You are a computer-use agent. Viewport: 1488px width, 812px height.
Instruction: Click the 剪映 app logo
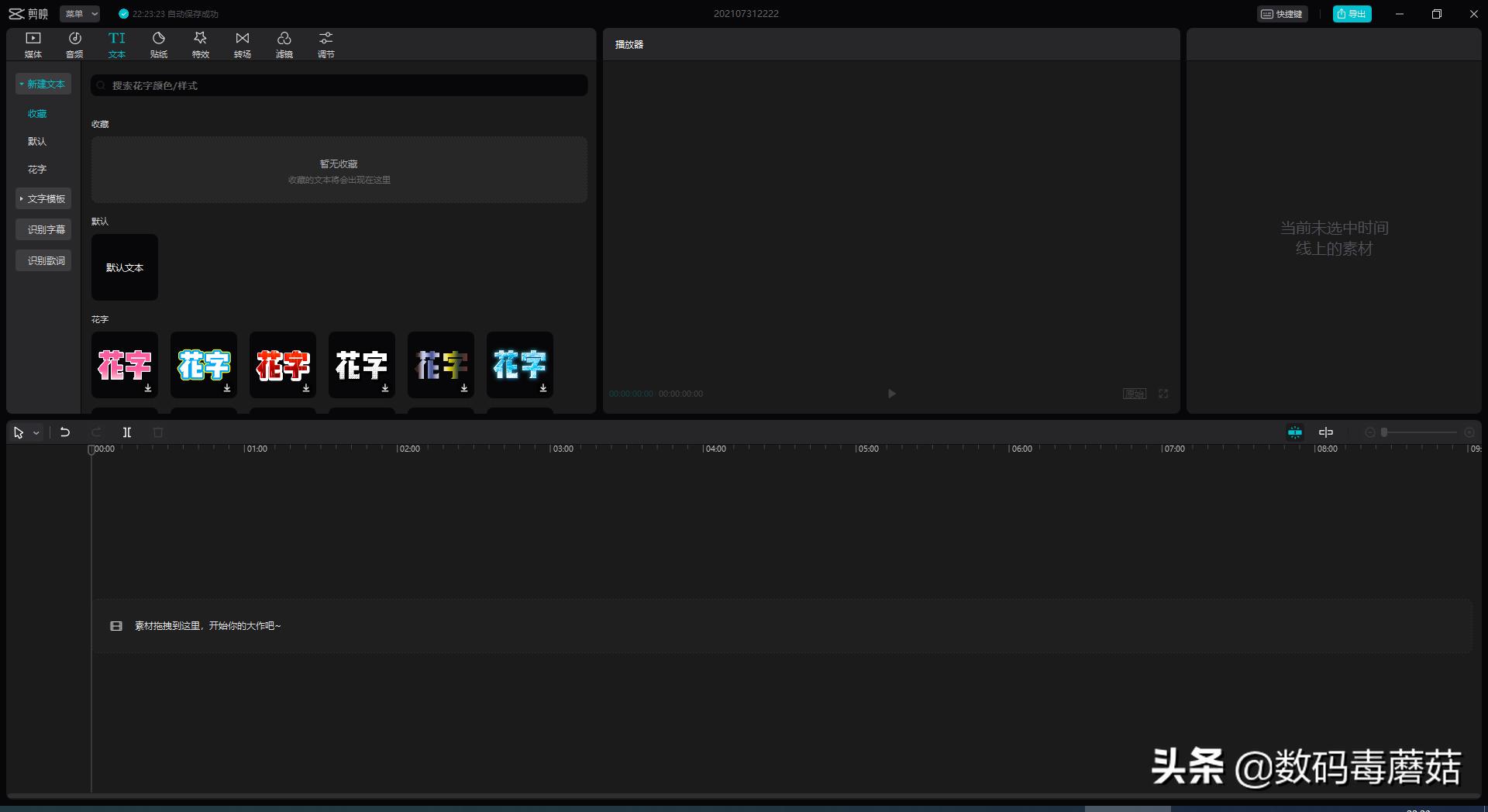click(29, 14)
